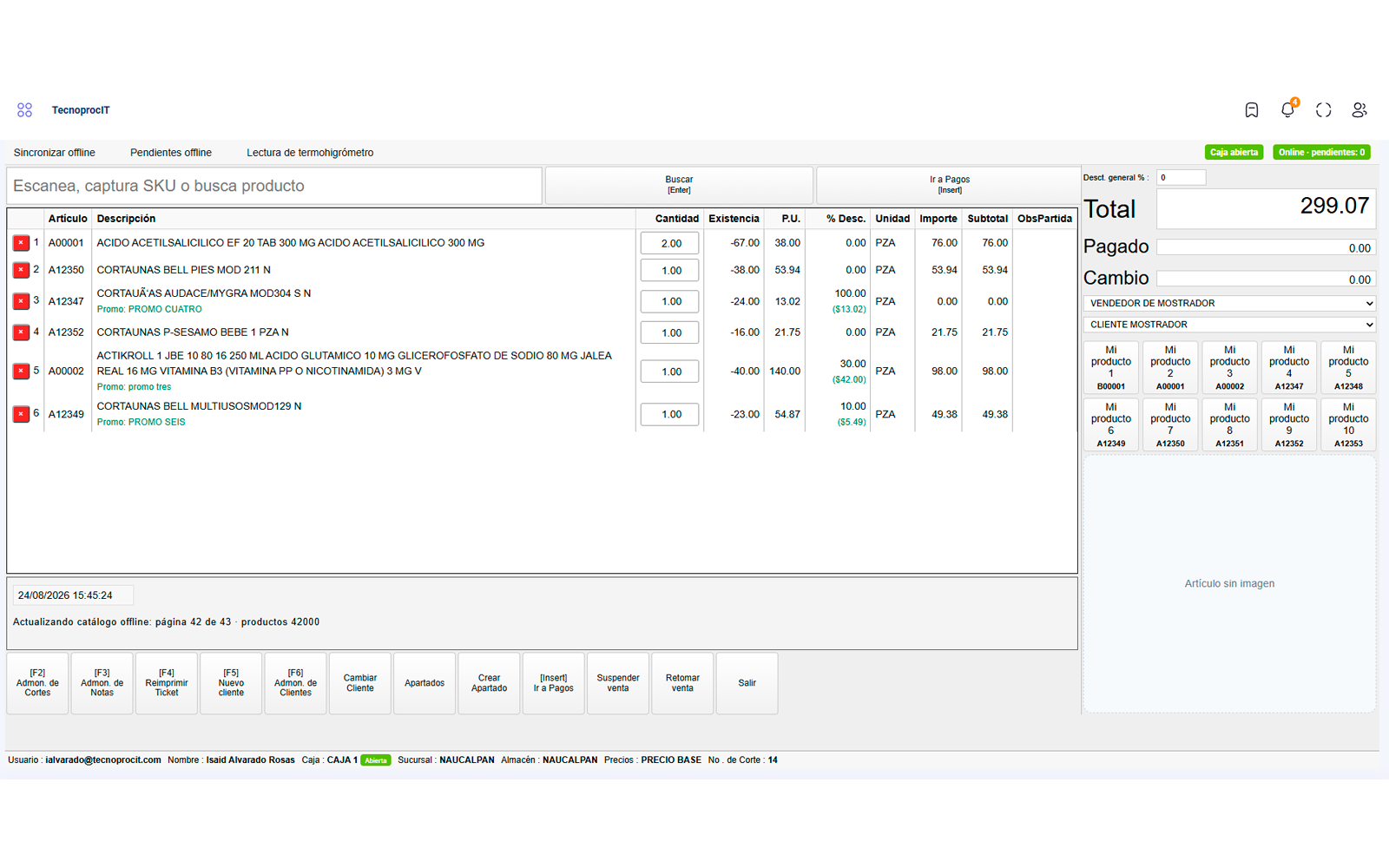Delete row A12352 using red X
The width and height of the screenshot is (1389, 868).
(21, 333)
